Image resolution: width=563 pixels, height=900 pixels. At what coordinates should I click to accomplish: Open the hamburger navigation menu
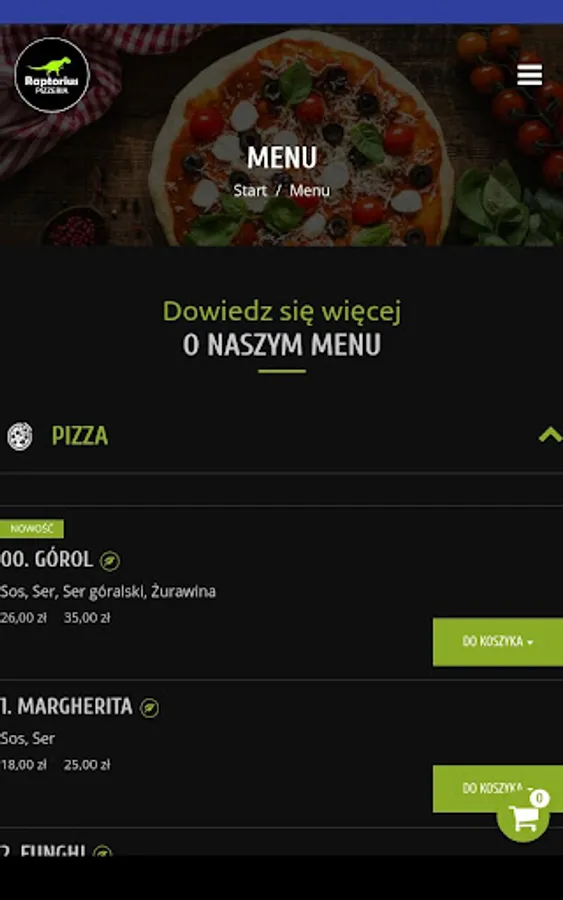pyautogui.click(x=529, y=75)
